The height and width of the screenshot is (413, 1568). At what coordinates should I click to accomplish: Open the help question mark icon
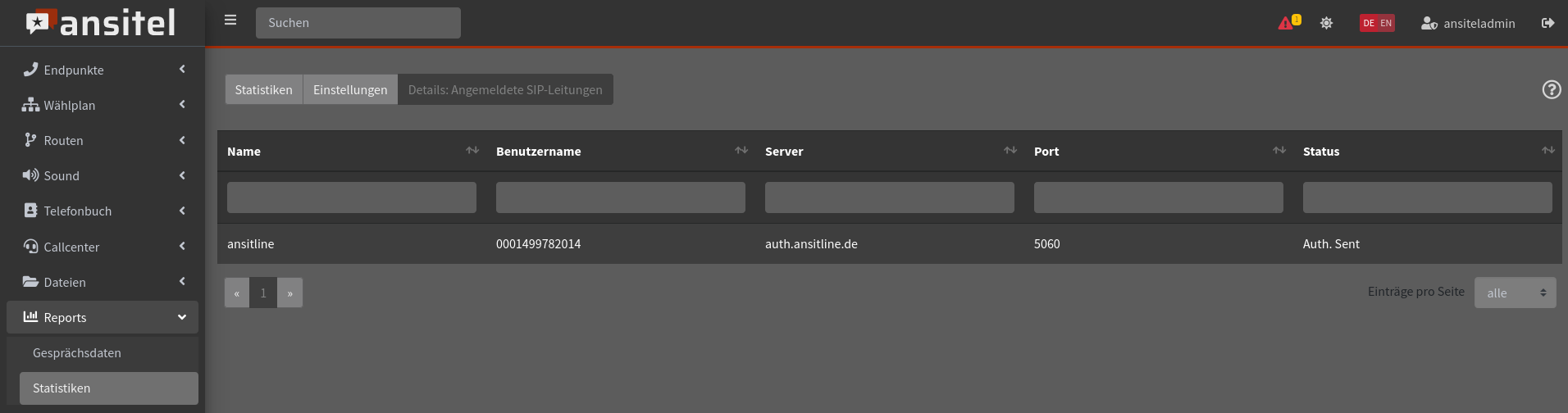pyautogui.click(x=1551, y=89)
